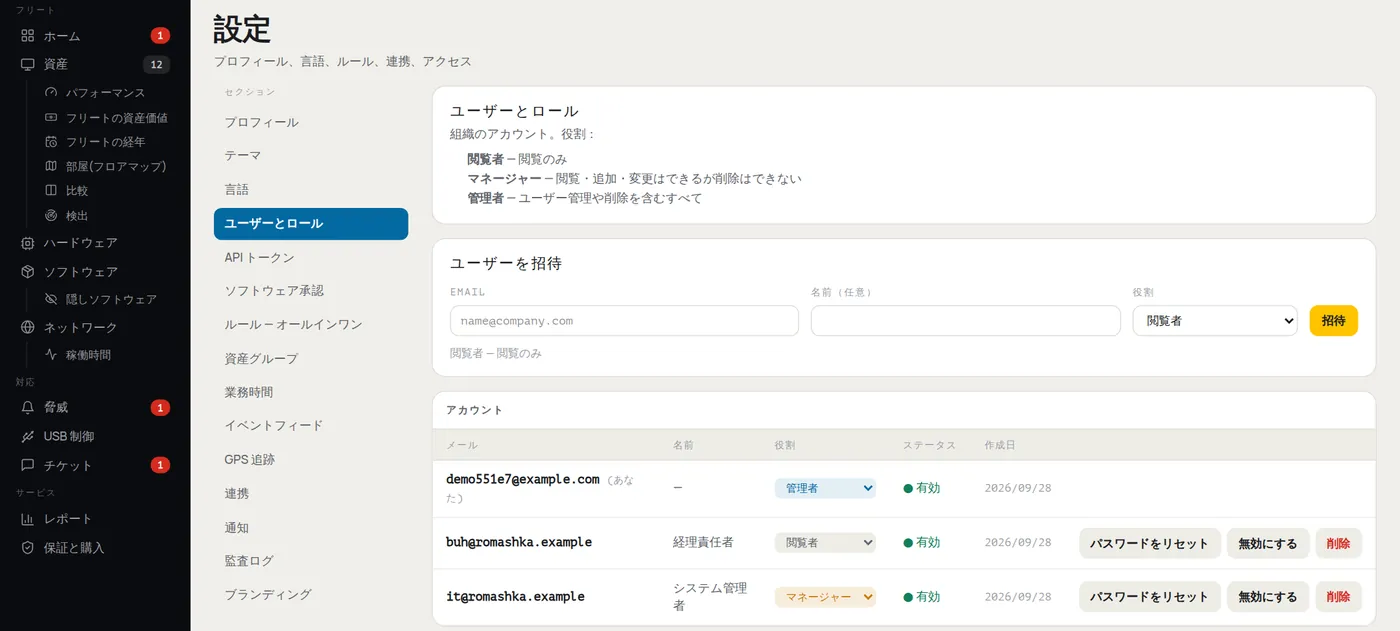1400x631 pixels.
Task: Focus the EMAIL input field
Action: coord(624,321)
